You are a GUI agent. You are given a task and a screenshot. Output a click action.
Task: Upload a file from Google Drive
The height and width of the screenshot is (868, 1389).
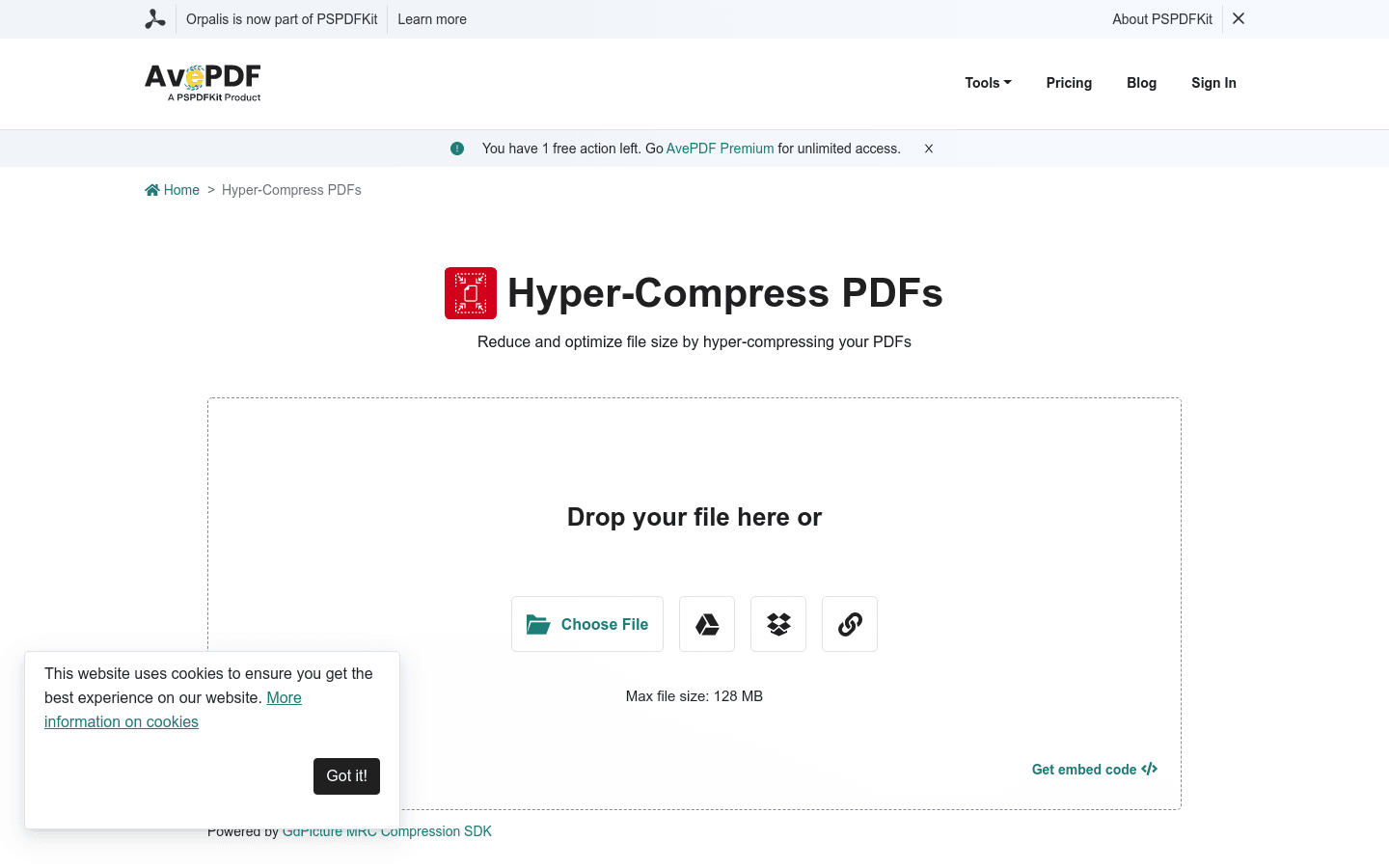[706, 624]
